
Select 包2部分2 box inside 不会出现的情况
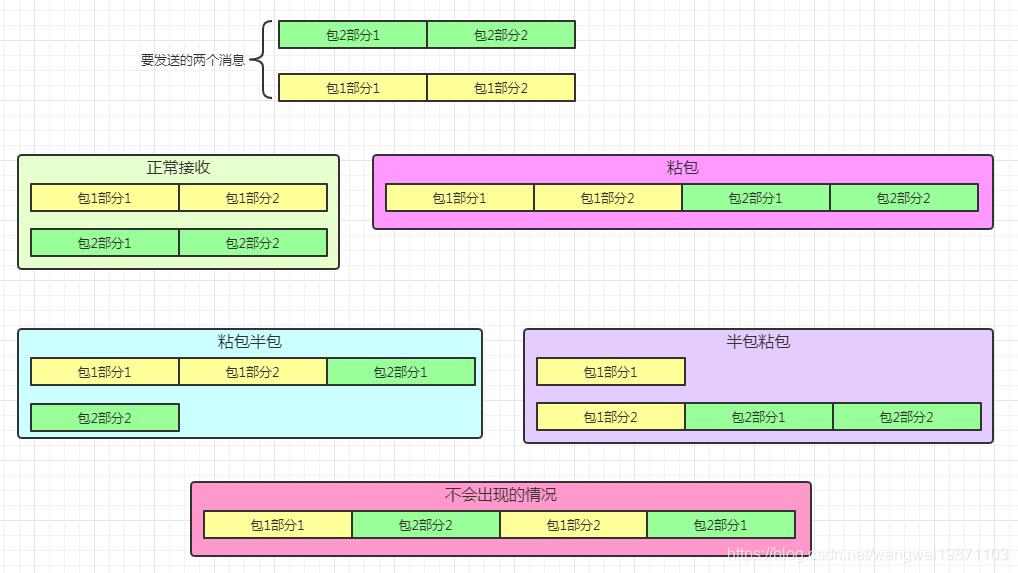click(426, 525)
